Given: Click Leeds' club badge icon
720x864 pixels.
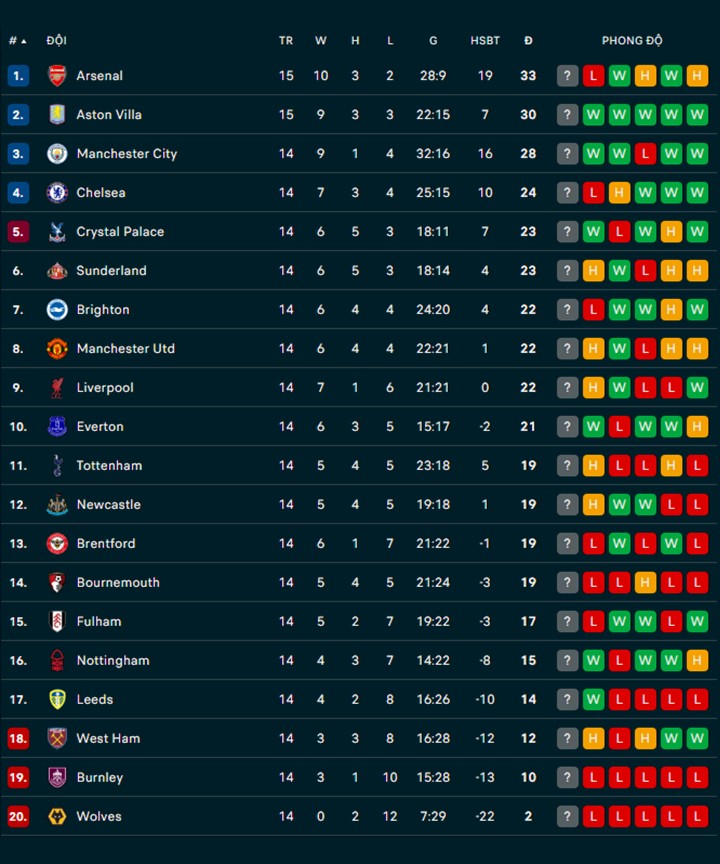Looking at the screenshot, I should (57, 699).
